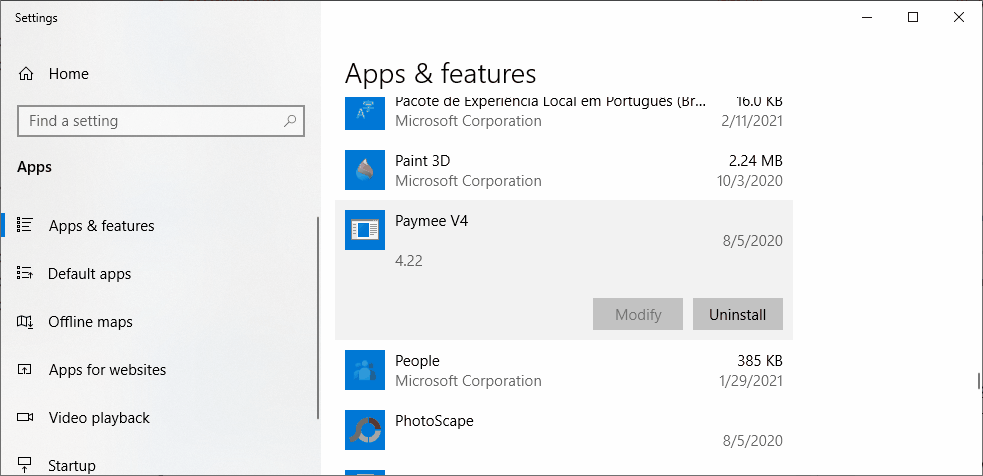Screen dimensions: 983x476
Task: Uninstall Paymee V4
Action: tap(737, 314)
